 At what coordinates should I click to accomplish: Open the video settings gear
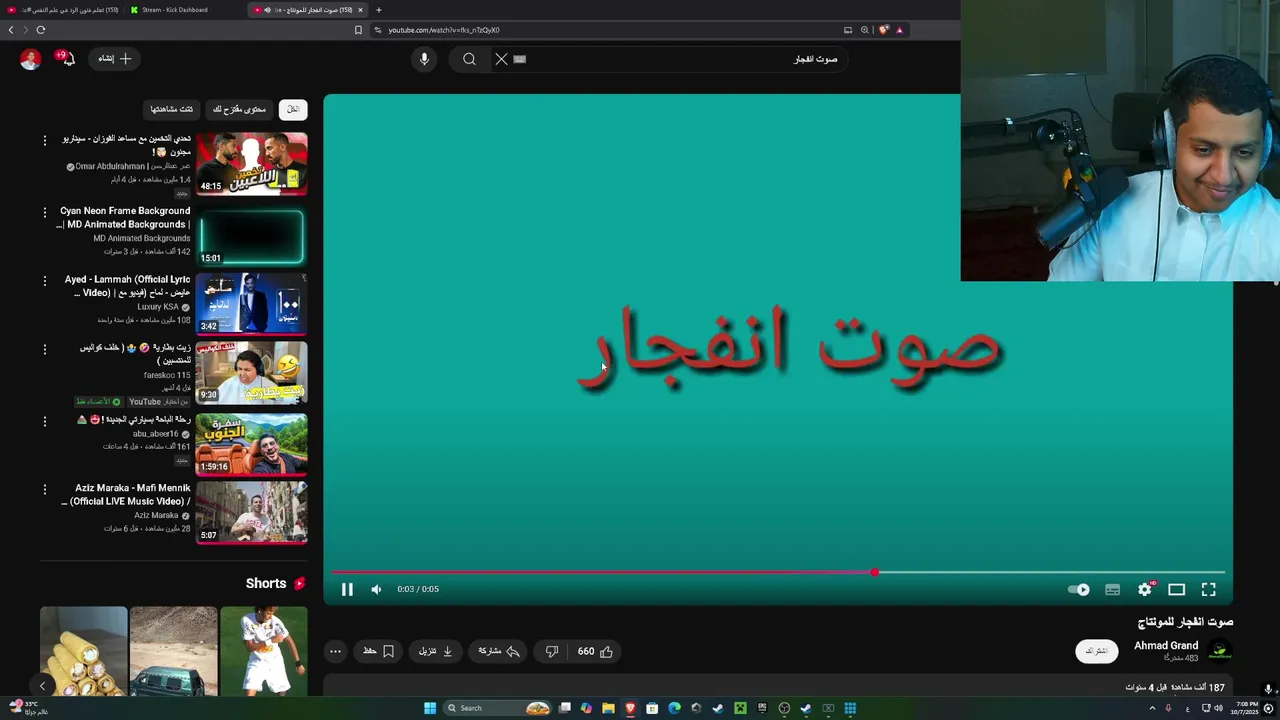click(1145, 589)
